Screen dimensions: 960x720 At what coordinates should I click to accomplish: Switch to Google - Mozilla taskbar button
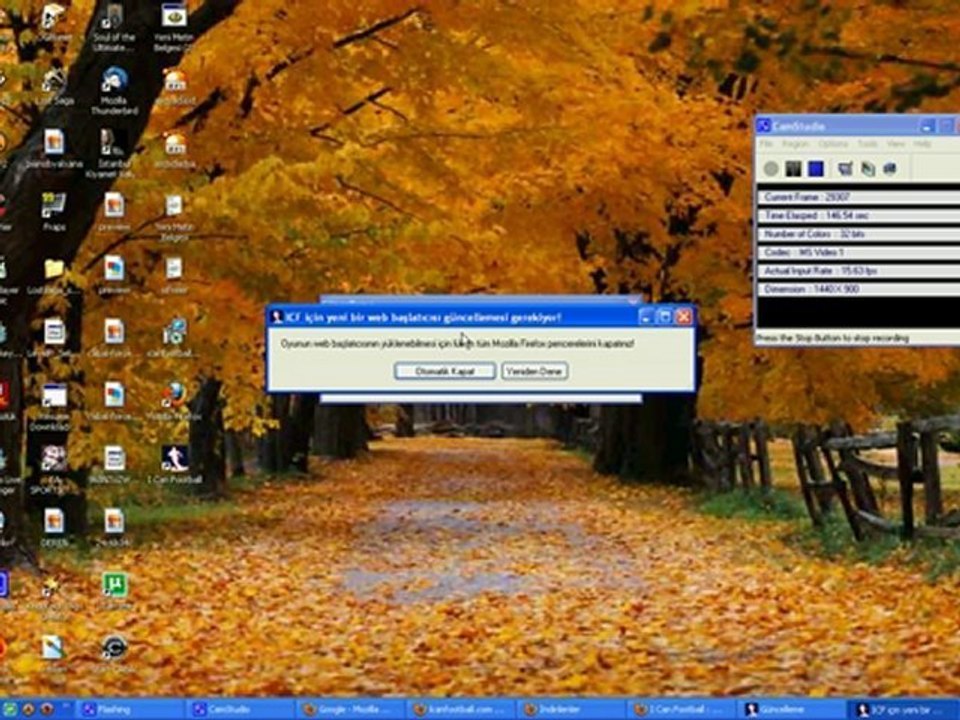[x=350, y=710]
